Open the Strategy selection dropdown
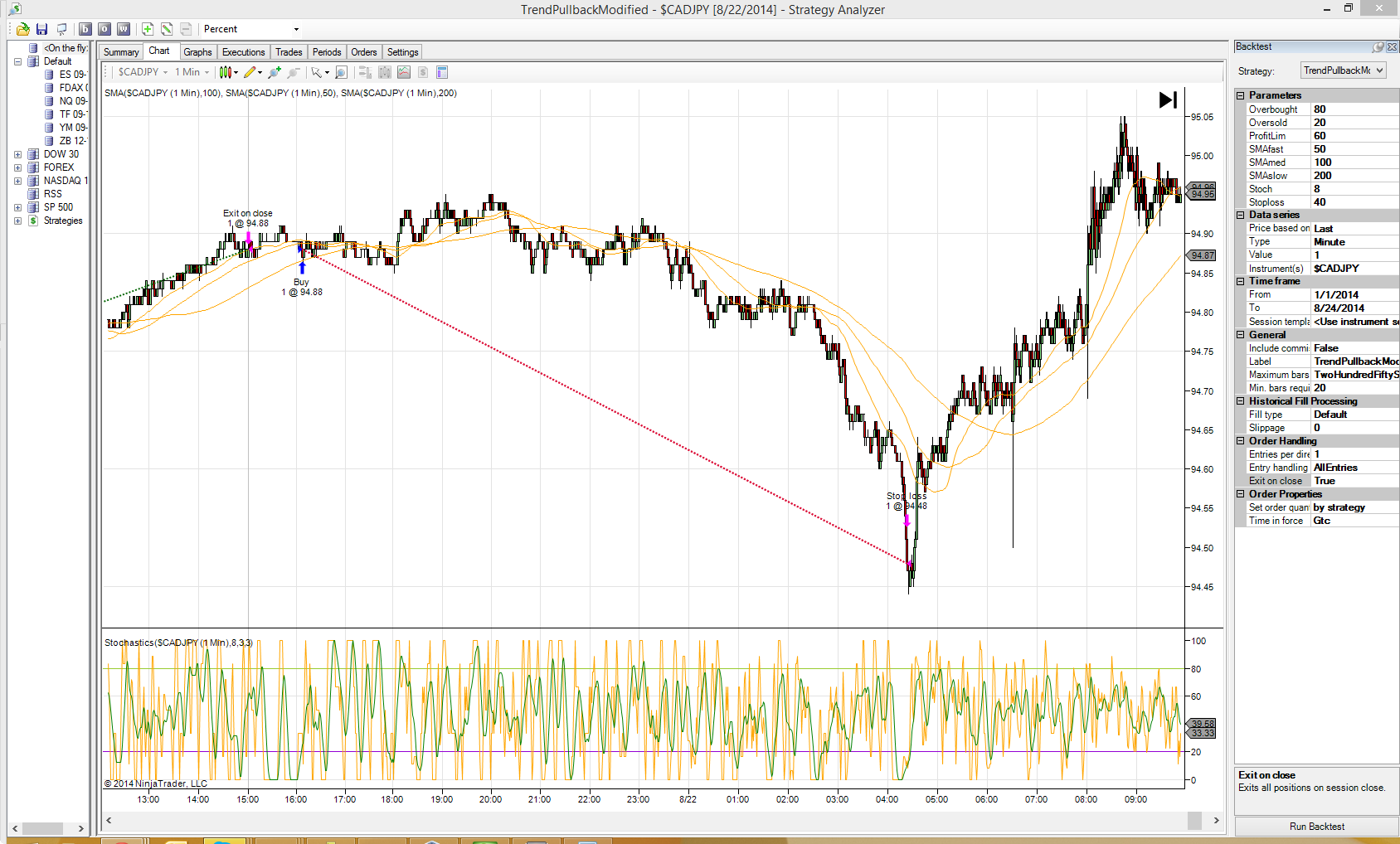Viewport: 1400px width, 844px height. click(1343, 70)
